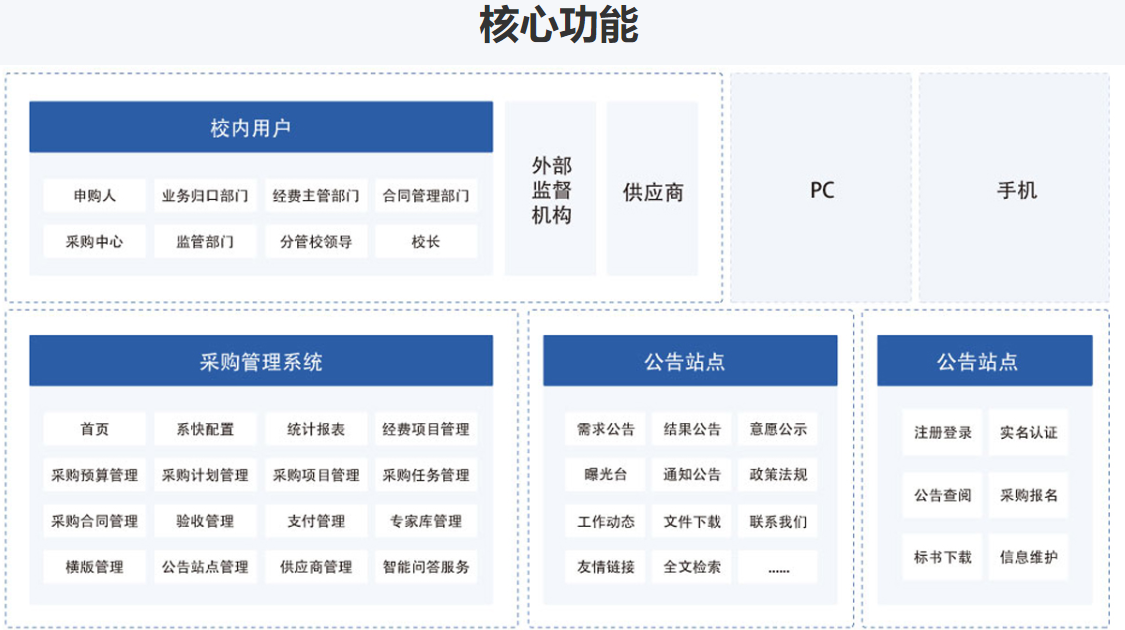The height and width of the screenshot is (630, 1125).
Task: Select the 外部监督机构 panel
Action: [551, 189]
